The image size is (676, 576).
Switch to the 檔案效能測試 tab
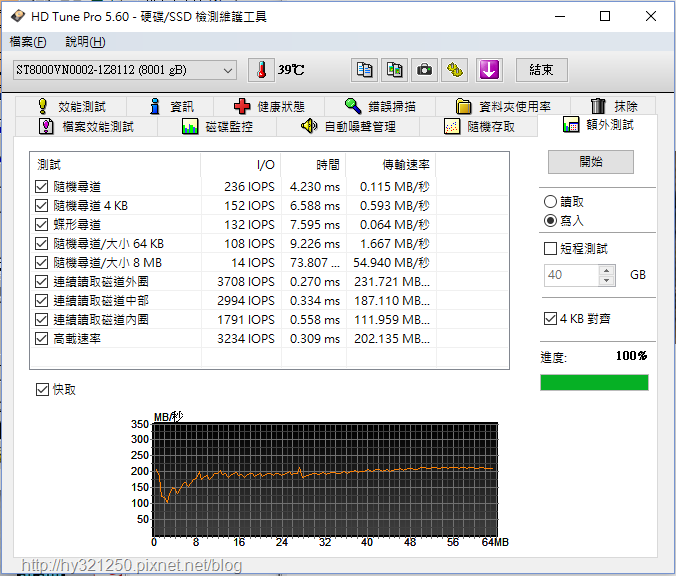pos(86,127)
